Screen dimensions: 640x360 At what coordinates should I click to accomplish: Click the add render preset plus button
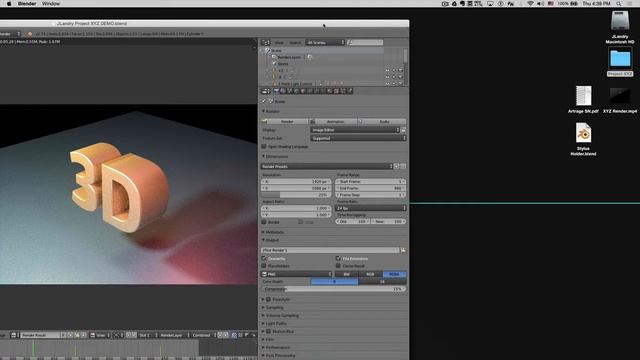(396, 167)
